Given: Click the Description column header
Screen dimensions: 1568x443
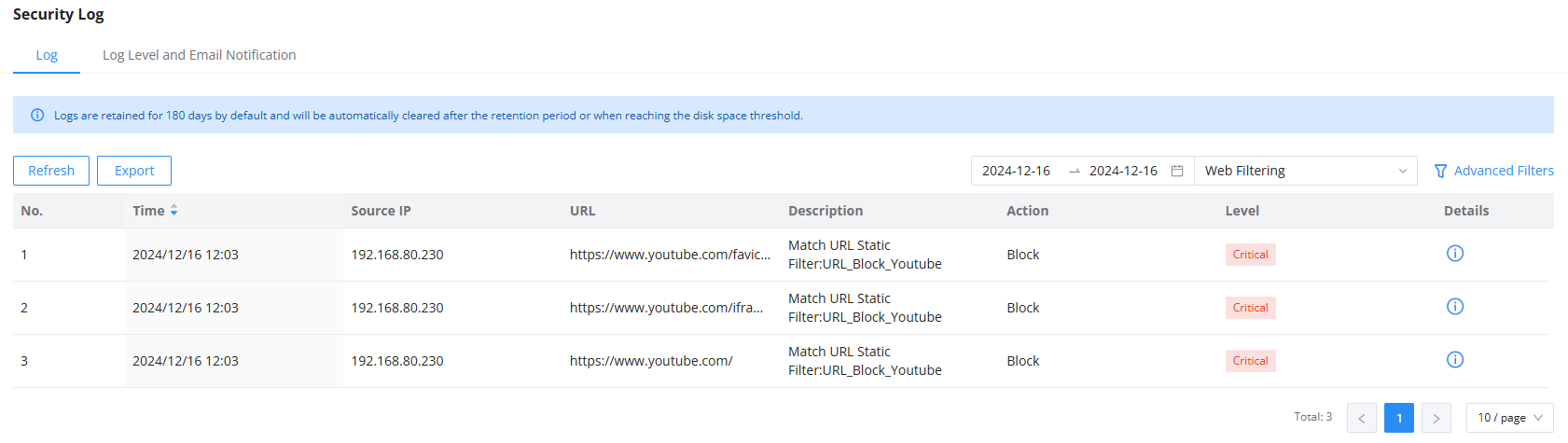Looking at the screenshot, I should click(826, 211).
